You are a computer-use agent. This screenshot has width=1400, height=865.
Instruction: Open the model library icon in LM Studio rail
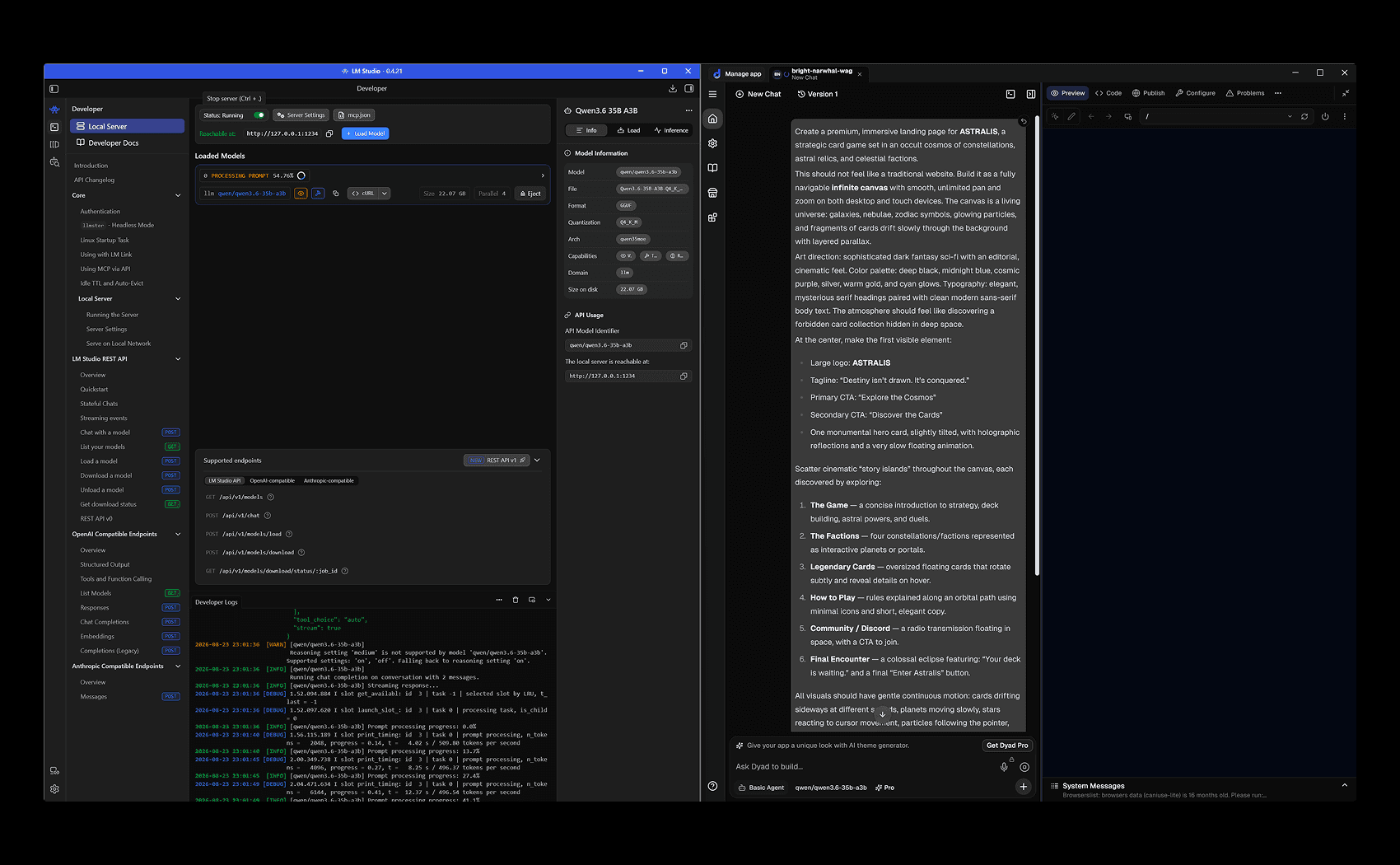coord(54,144)
